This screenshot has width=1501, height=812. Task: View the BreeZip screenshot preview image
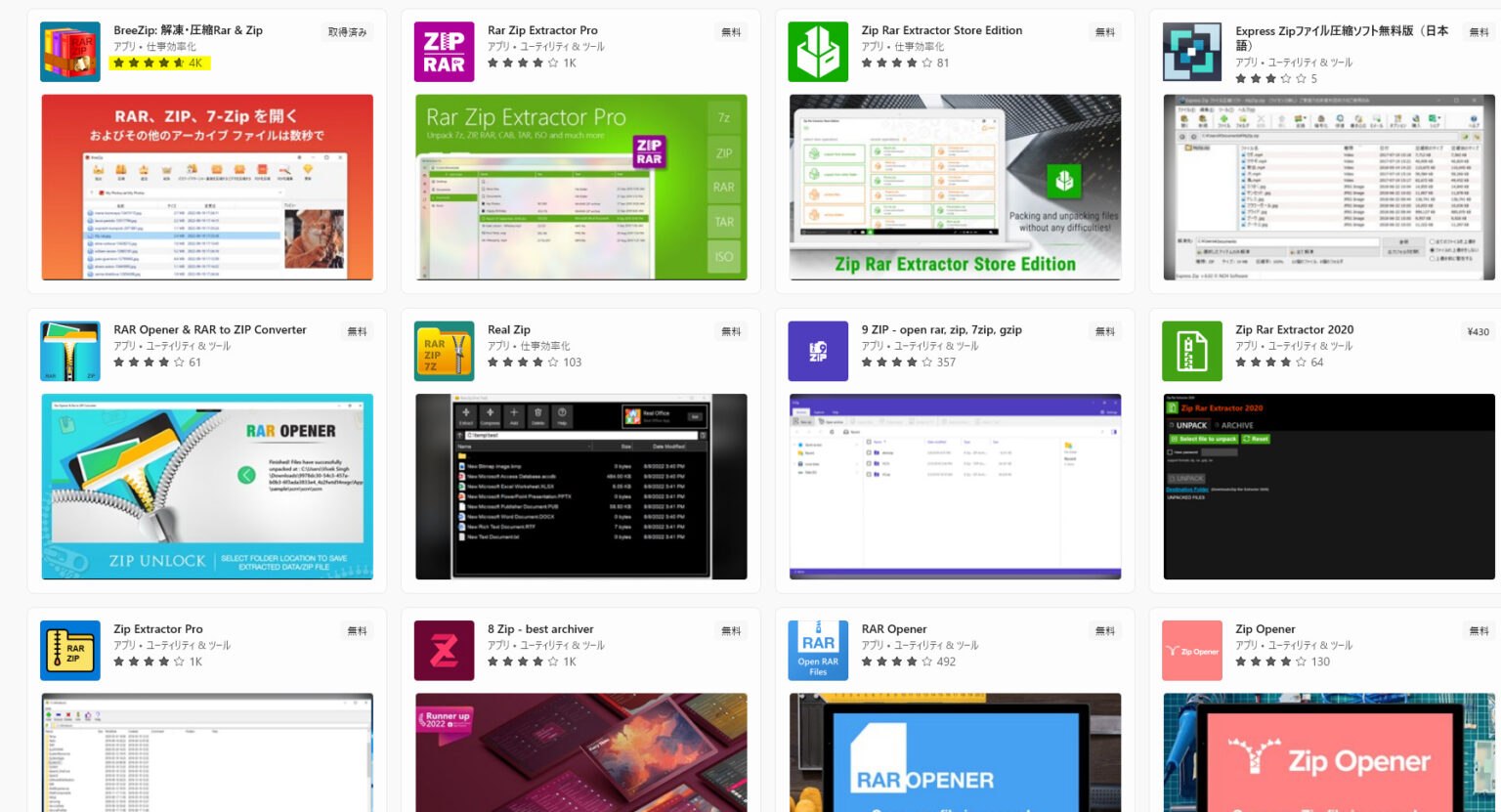[x=207, y=188]
